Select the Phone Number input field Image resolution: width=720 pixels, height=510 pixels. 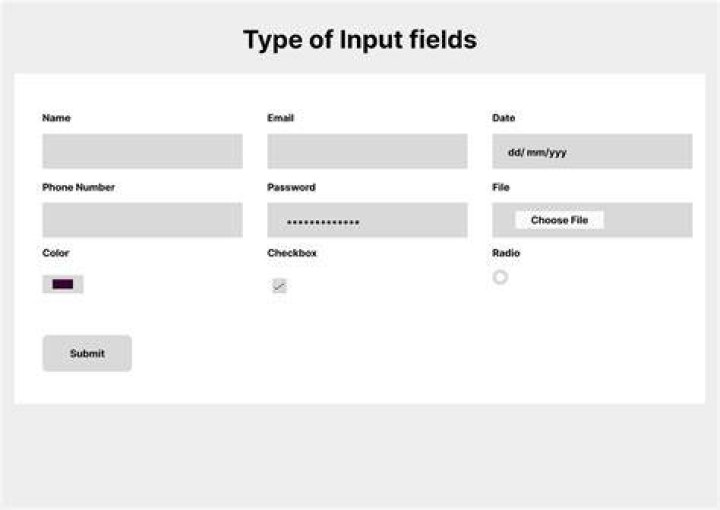pyautogui.click(x=142, y=220)
